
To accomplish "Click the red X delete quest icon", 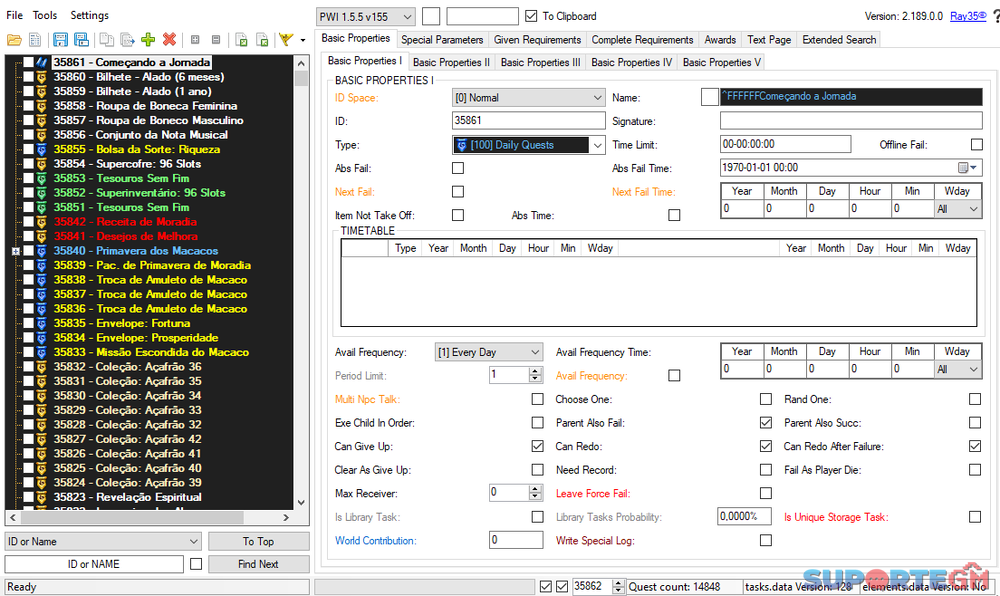I will click(x=169, y=40).
